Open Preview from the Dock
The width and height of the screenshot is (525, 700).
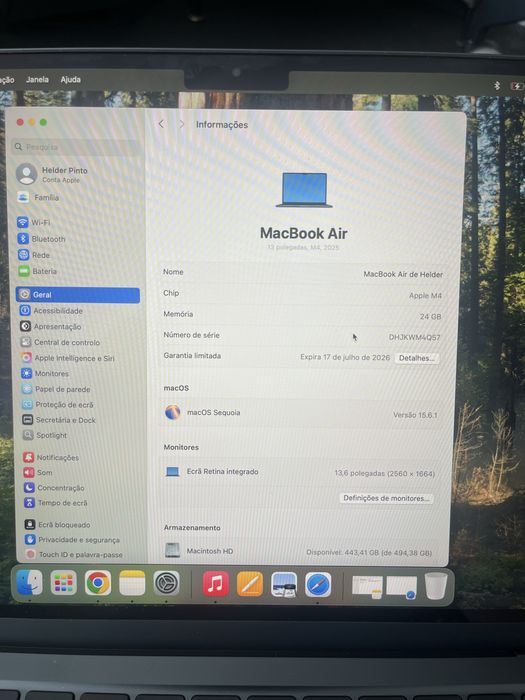tap(284, 585)
